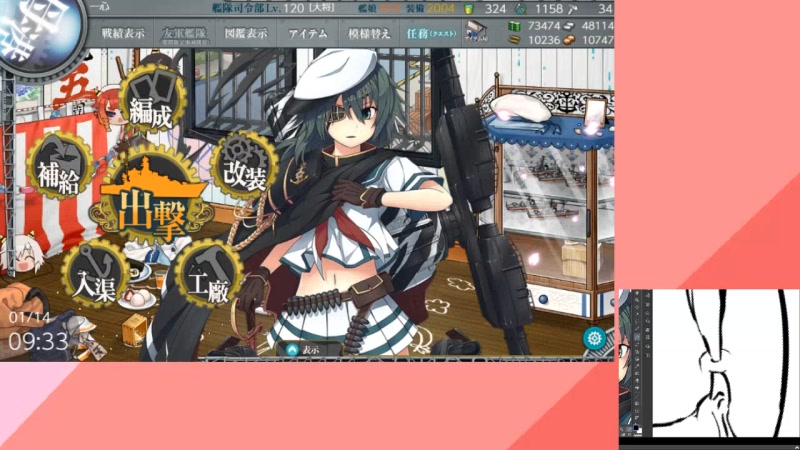
Task: Open the 編成 (Organize) gear button
Action: click(151, 99)
